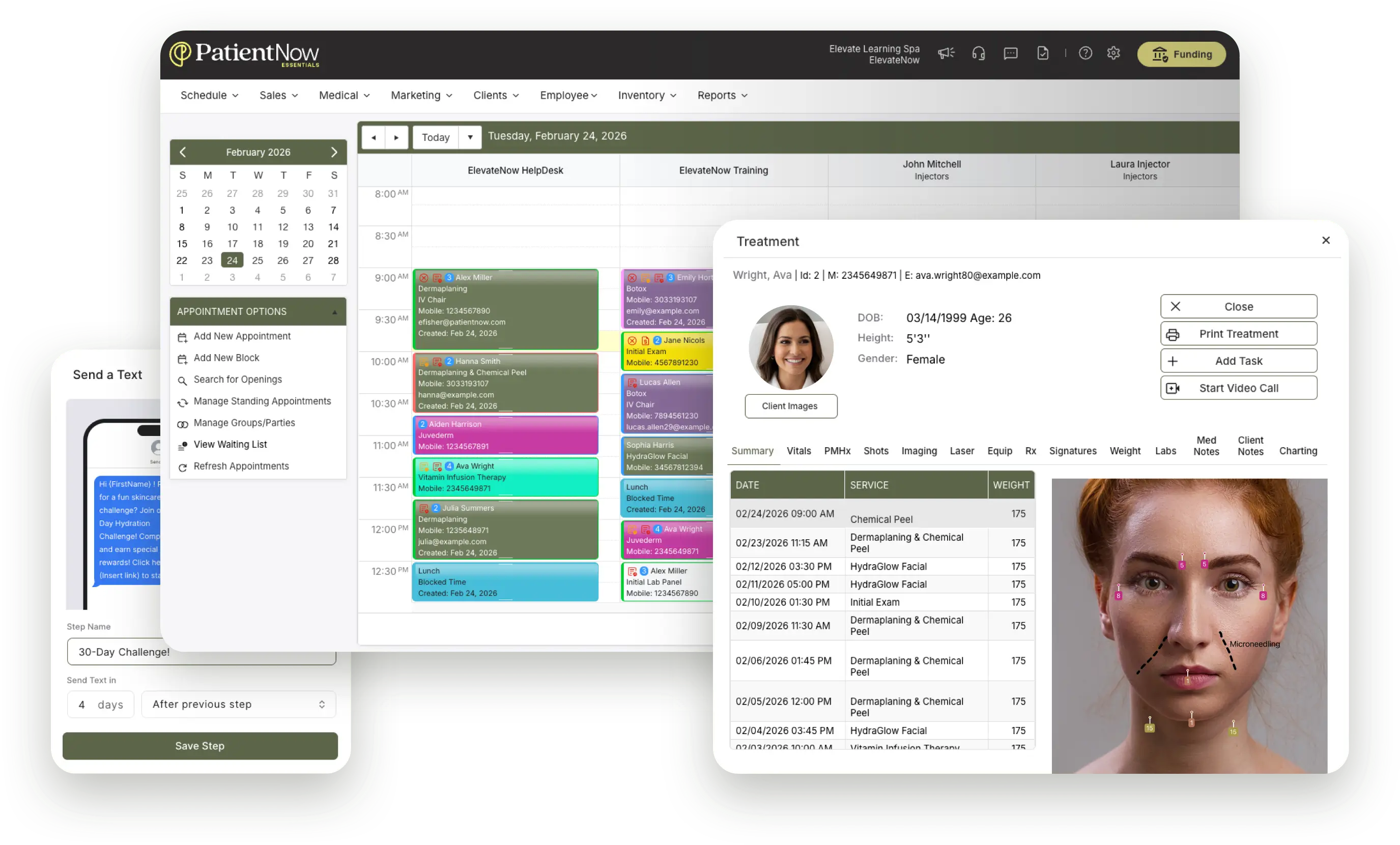Image resolution: width=1400 pixels, height=845 pixels.
Task: Click the plus icon on Add Task
Action: [1172, 361]
